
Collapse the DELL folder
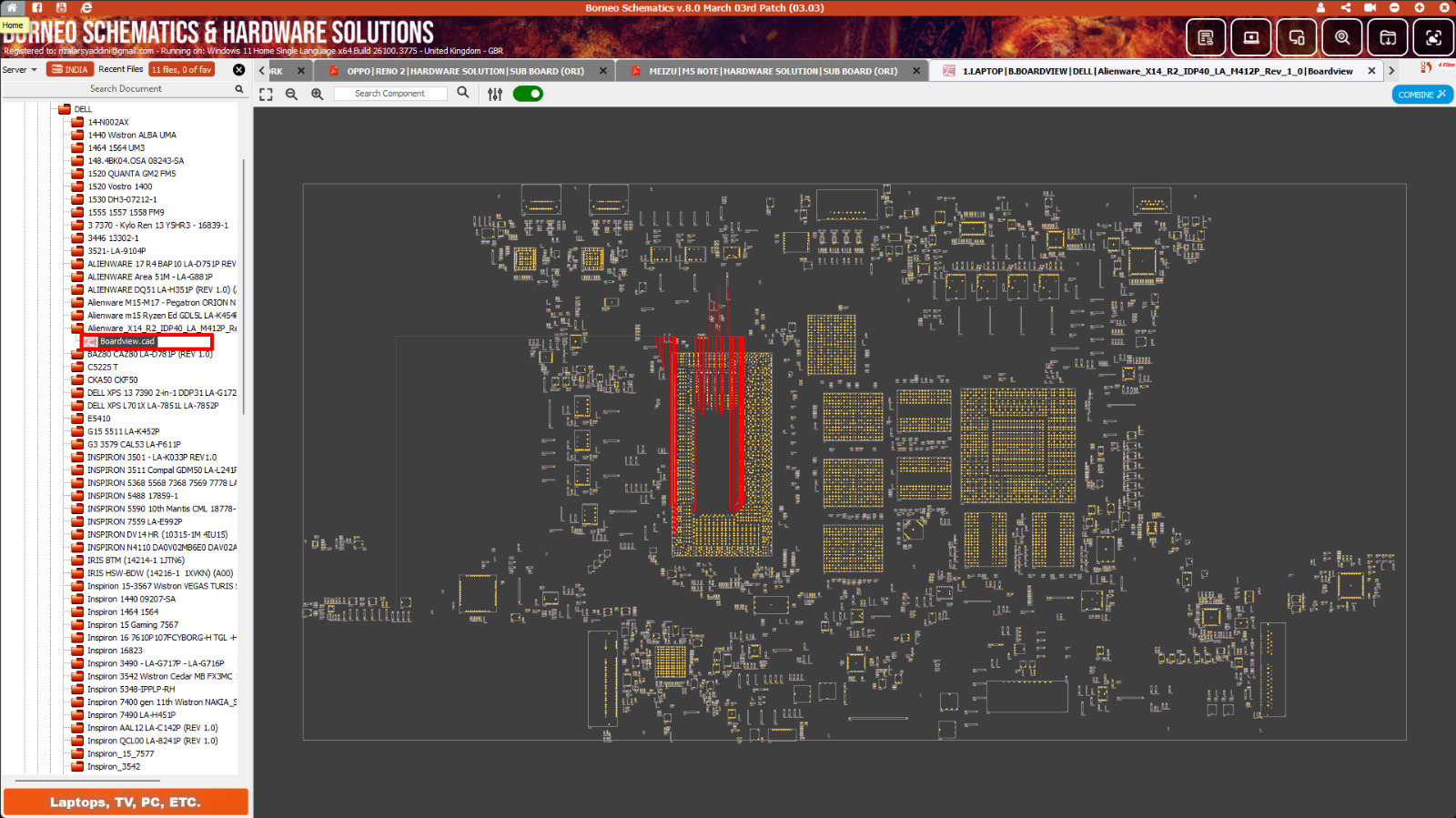pos(65,109)
